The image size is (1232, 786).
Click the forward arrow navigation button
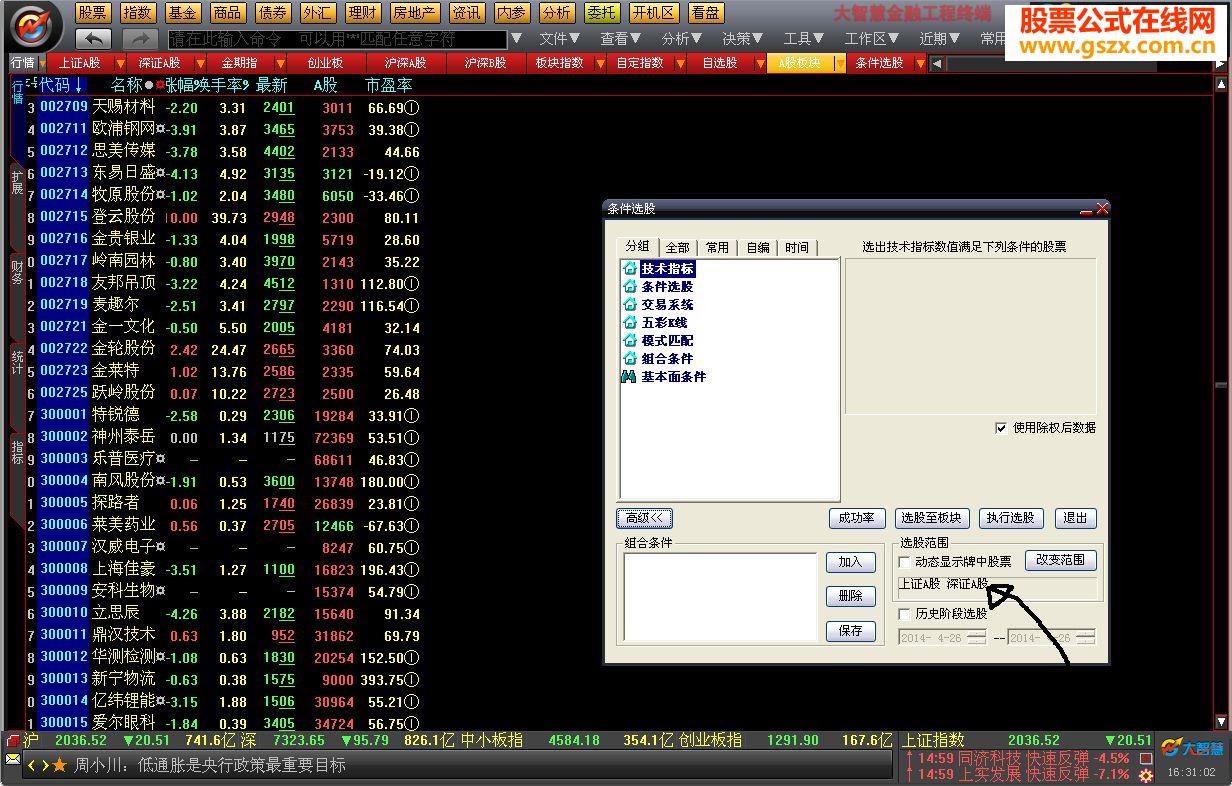(141, 39)
